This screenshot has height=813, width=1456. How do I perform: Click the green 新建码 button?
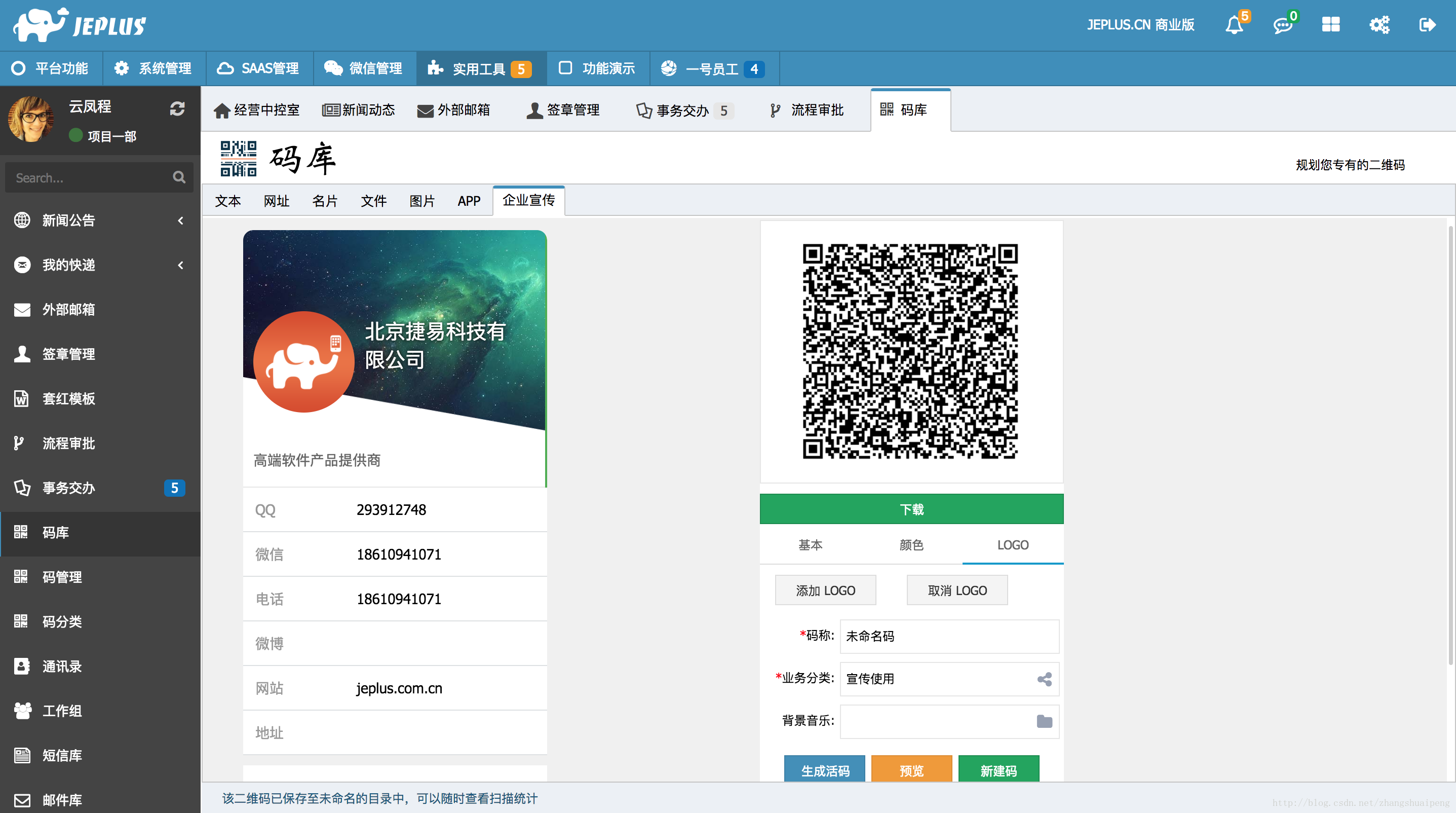(999, 769)
